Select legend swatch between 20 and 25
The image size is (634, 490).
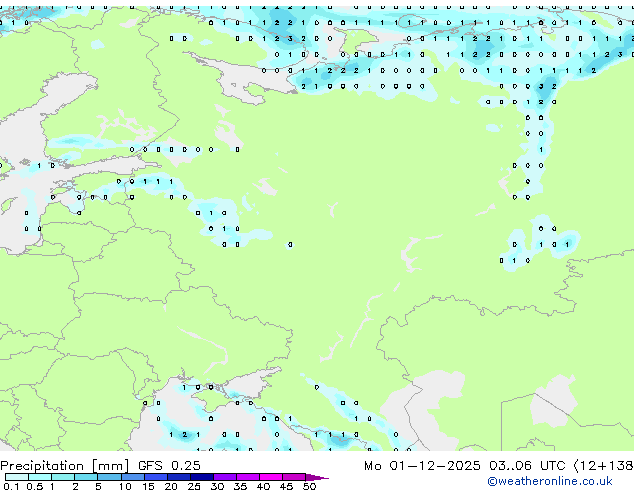[178, 477]
